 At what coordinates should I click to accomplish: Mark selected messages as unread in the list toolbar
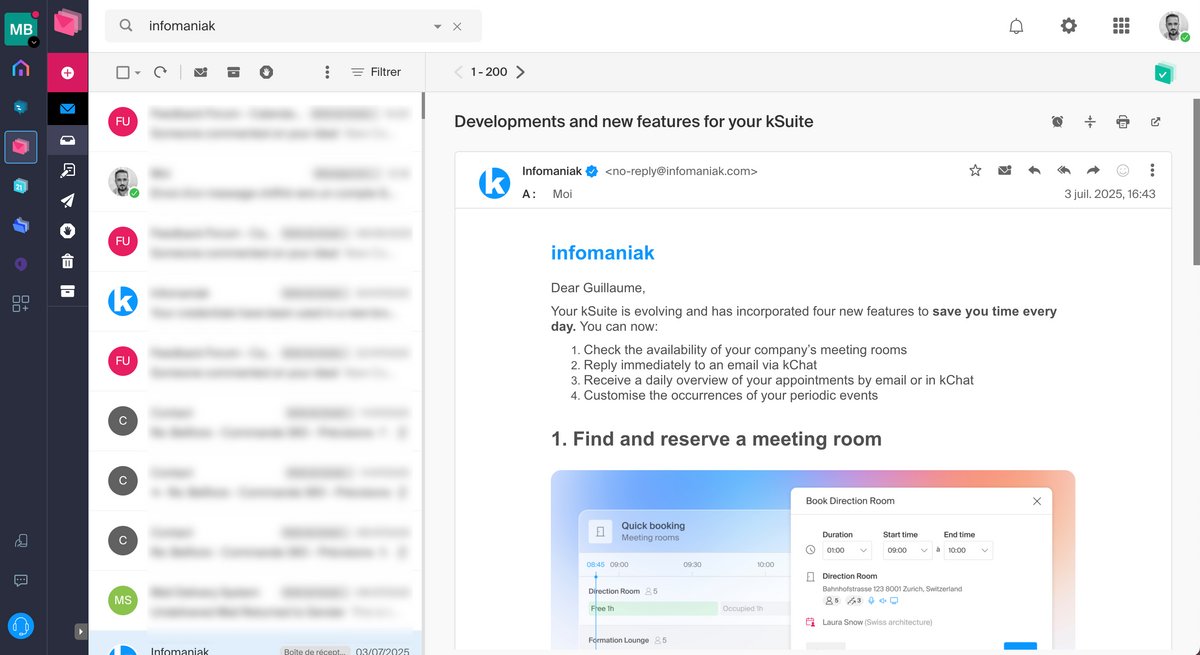point(201,72)
